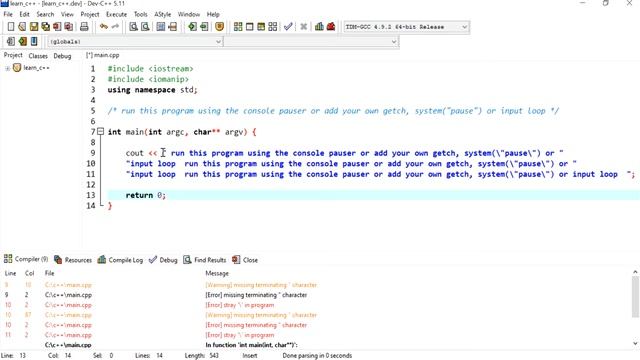Click the first icon on second toolbar row
Image resolution: width=640 pixels, height=360 pixels.
tap(11, 41)
